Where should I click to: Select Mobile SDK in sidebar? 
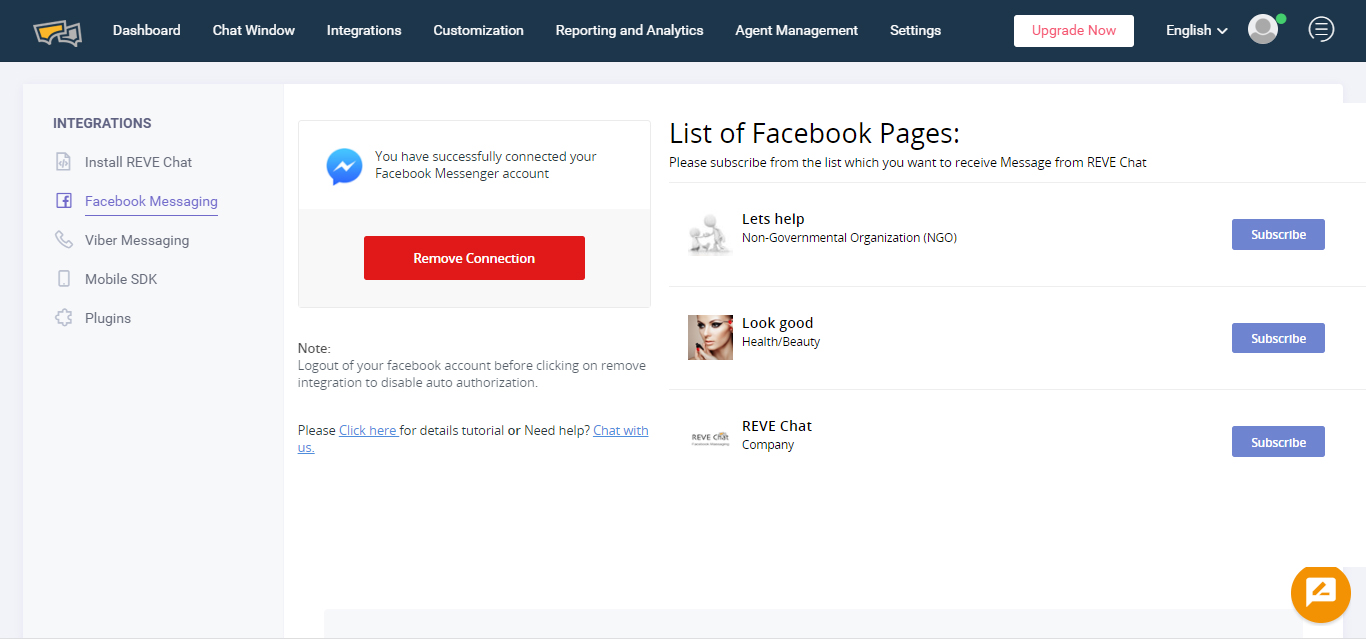[x=121, y=279]
